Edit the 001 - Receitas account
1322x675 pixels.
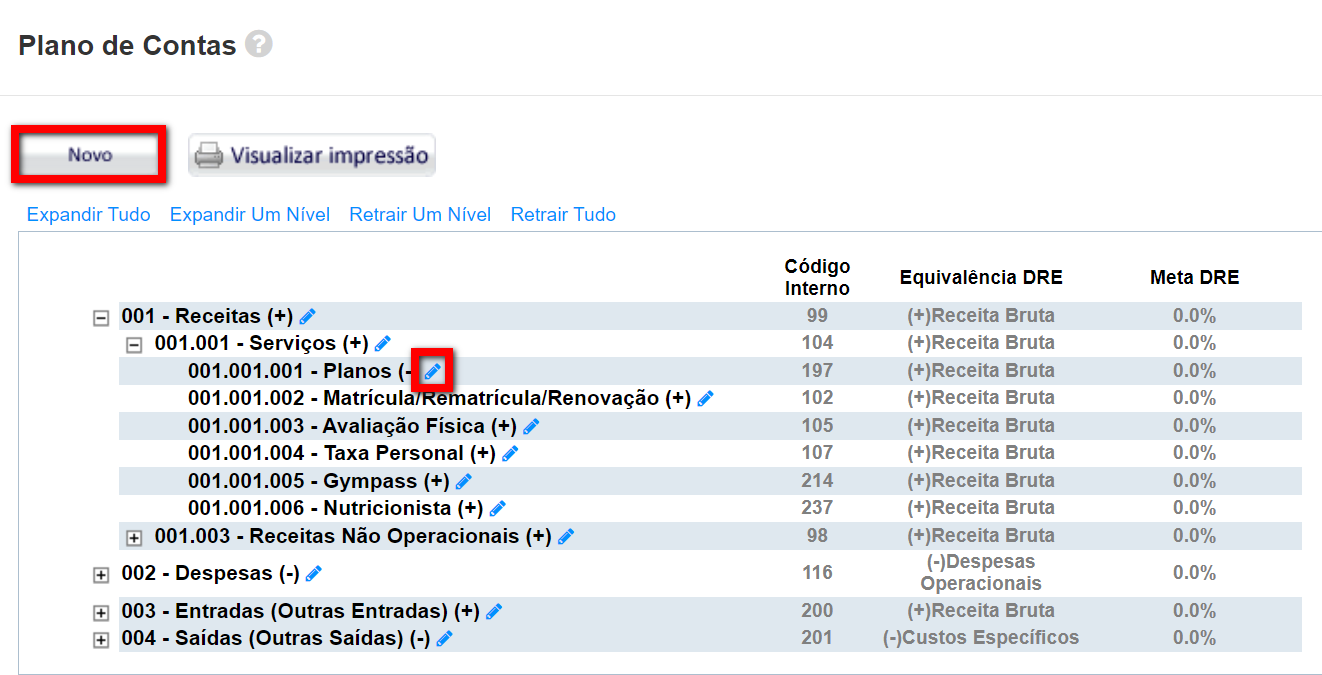307,317
